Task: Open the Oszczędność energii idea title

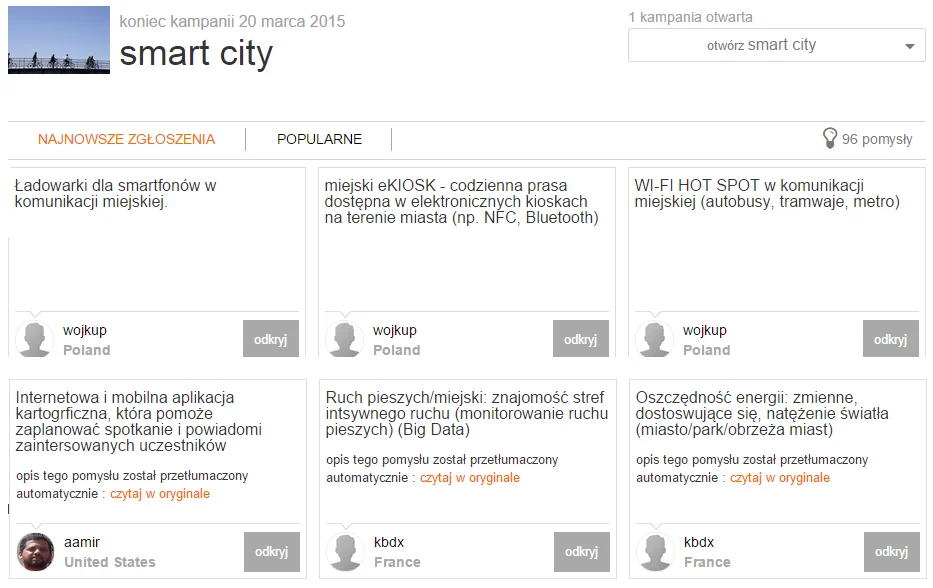Action: [762, 413]
